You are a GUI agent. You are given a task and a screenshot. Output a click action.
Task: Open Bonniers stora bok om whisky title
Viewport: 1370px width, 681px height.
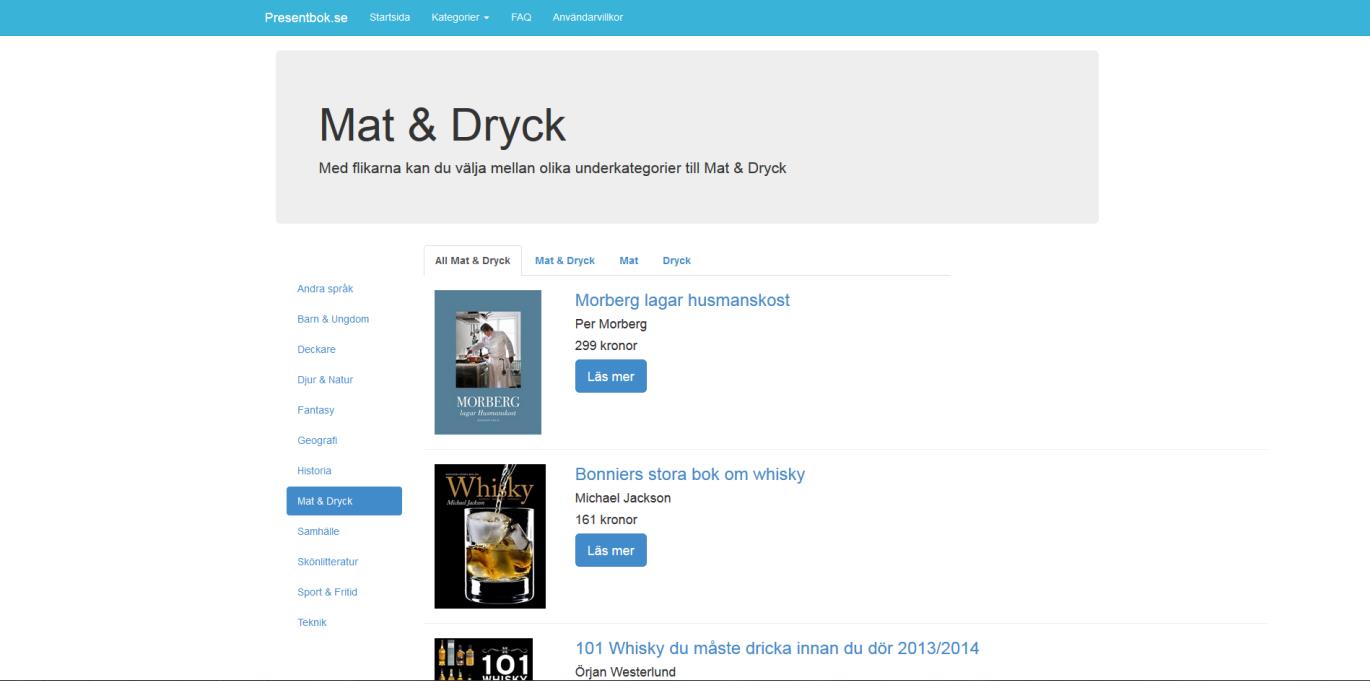click(x=690, y=474)
